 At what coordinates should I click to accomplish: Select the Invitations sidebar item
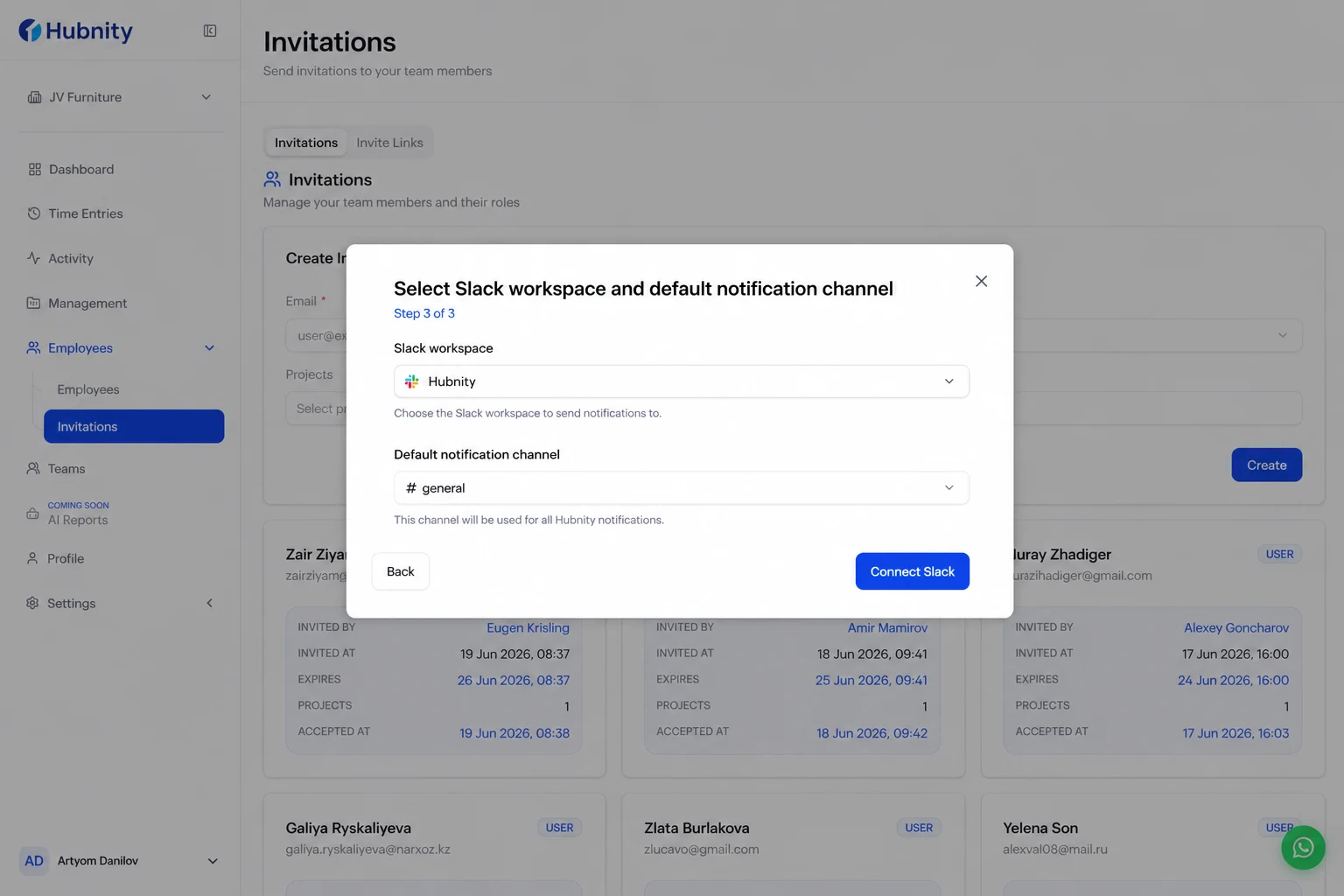point(134,426)
